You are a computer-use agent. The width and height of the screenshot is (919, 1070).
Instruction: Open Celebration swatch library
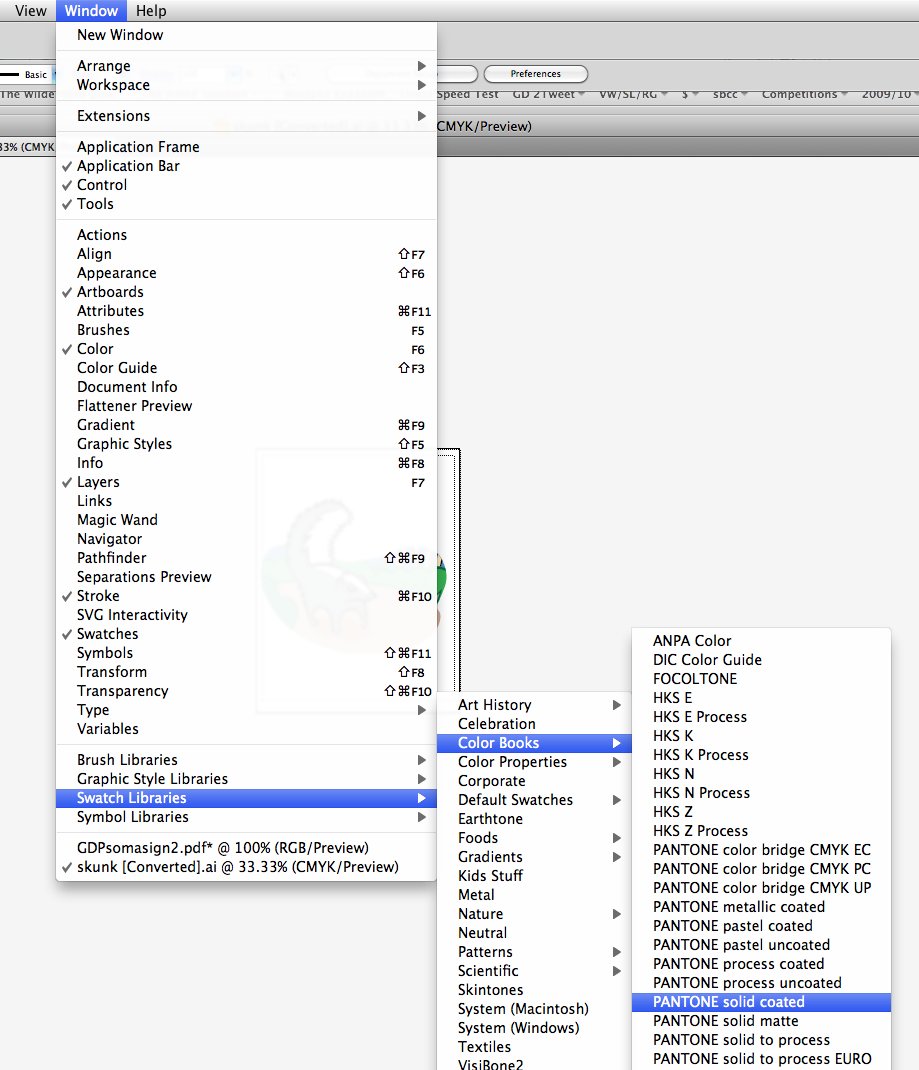[x=534, y=724]
